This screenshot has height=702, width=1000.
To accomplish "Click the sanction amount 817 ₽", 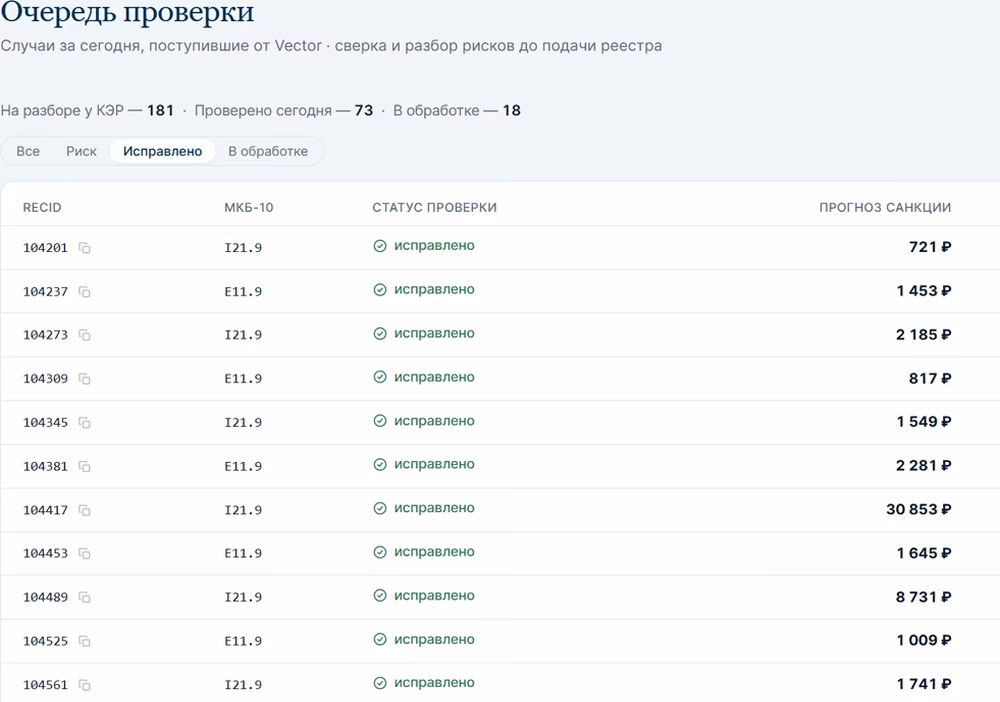I will tap(930, 379).
